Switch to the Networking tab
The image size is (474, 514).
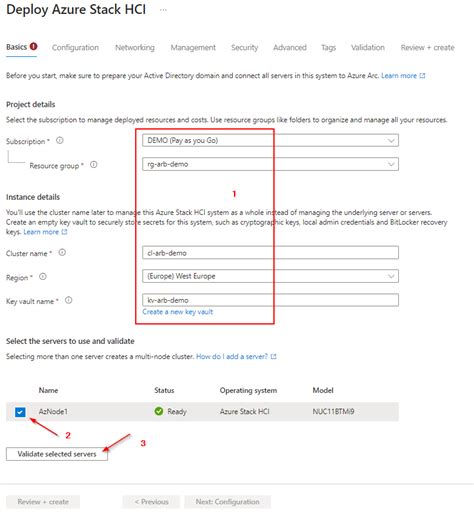[x=135, y=48]
